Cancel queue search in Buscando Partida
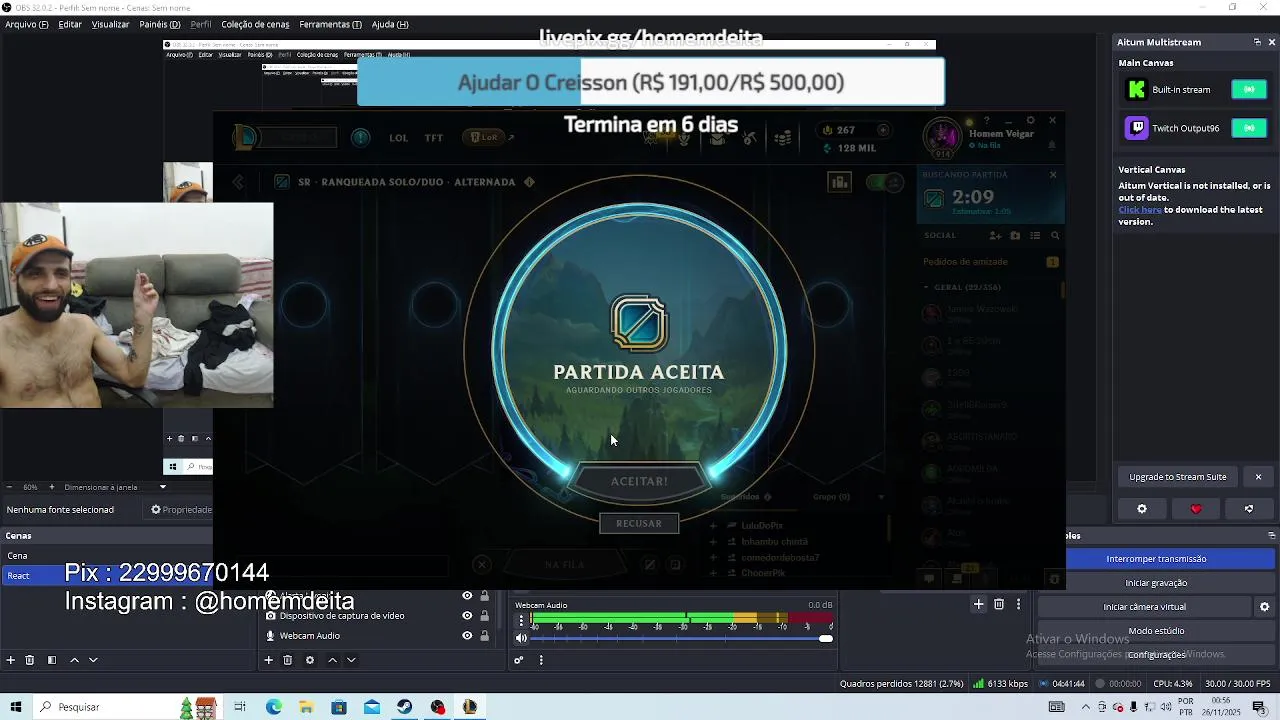 pyautogui.click(x=1053, y=174)
